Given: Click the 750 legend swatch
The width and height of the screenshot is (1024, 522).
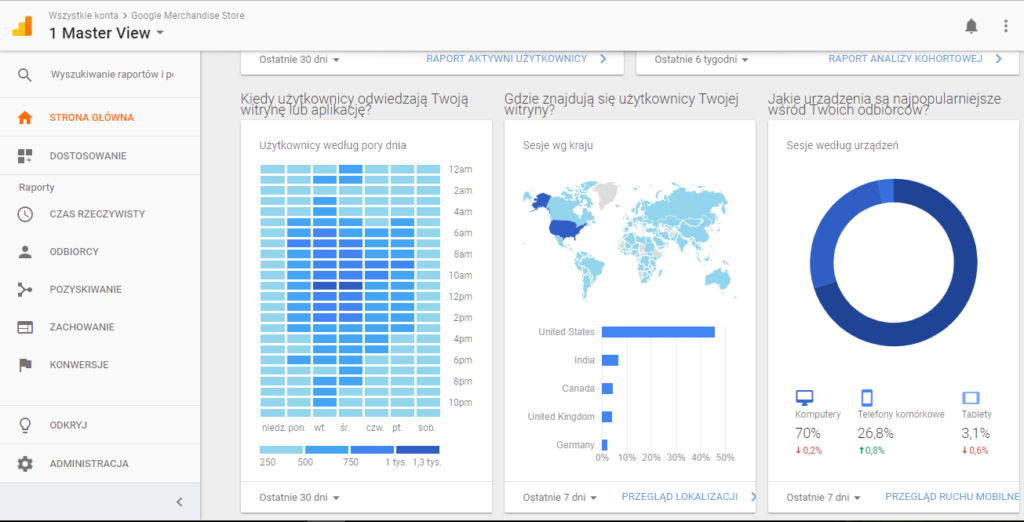Looking at the screenshot, I should click(372, 449).
